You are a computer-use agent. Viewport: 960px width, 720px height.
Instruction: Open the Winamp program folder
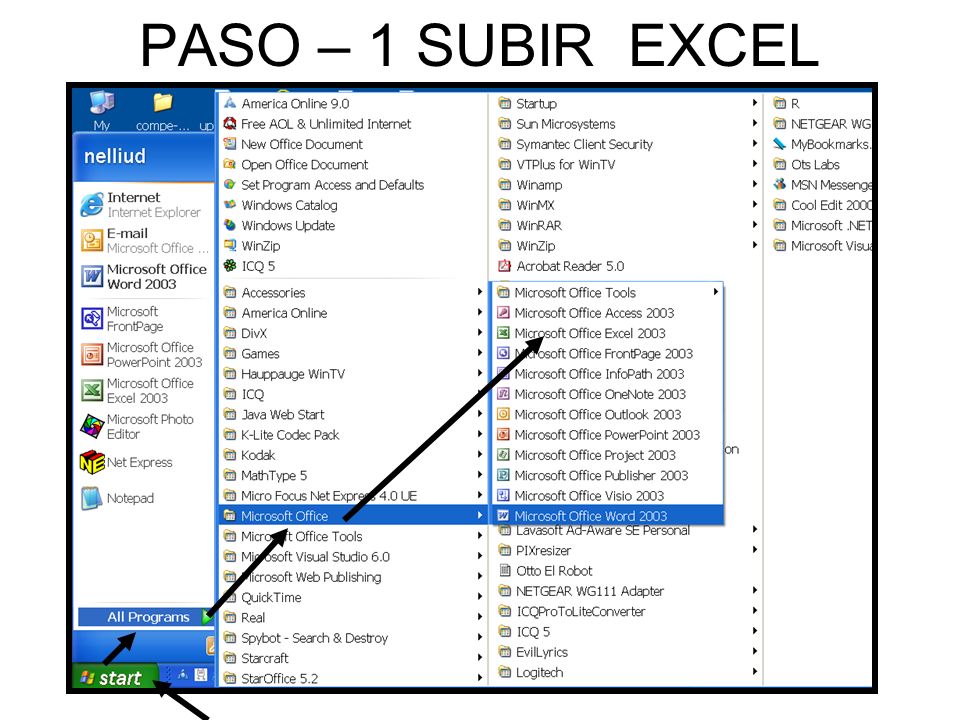click(626, 184)
